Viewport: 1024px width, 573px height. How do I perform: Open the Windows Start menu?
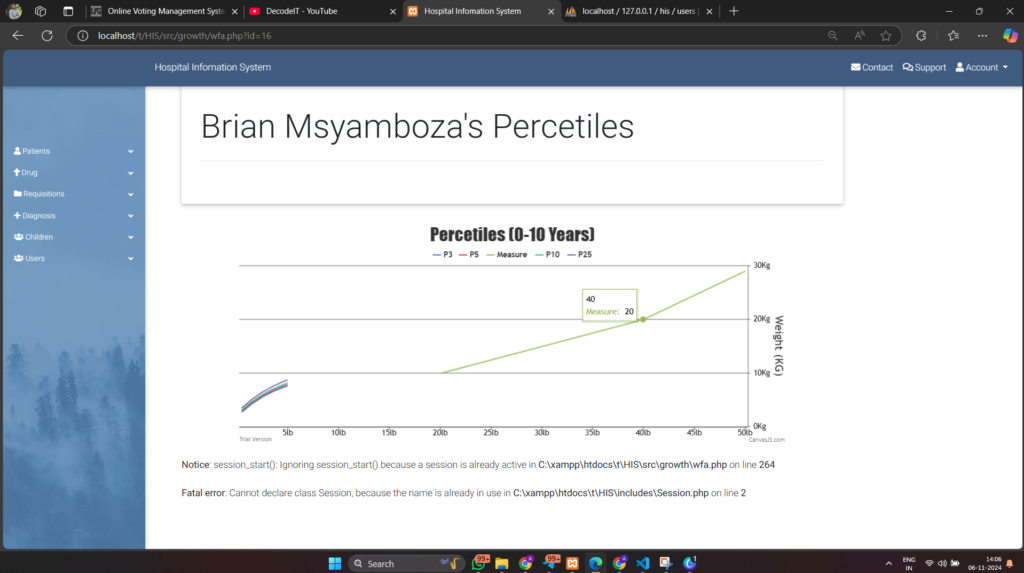(x=335, y=563)
